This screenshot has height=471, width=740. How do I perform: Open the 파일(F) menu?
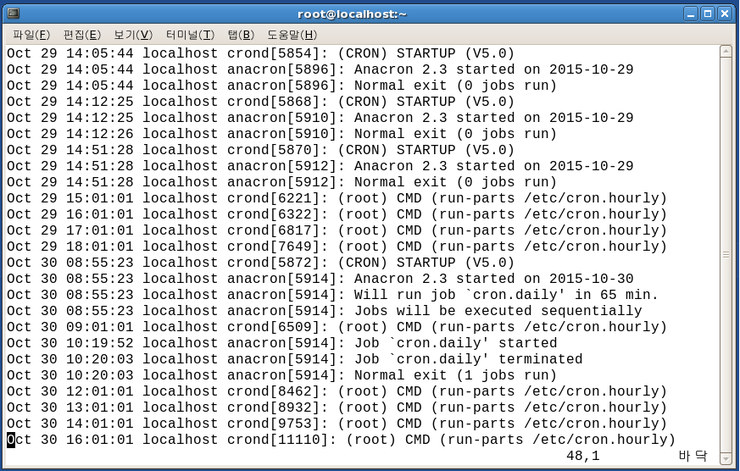click(x=31, y=34)
